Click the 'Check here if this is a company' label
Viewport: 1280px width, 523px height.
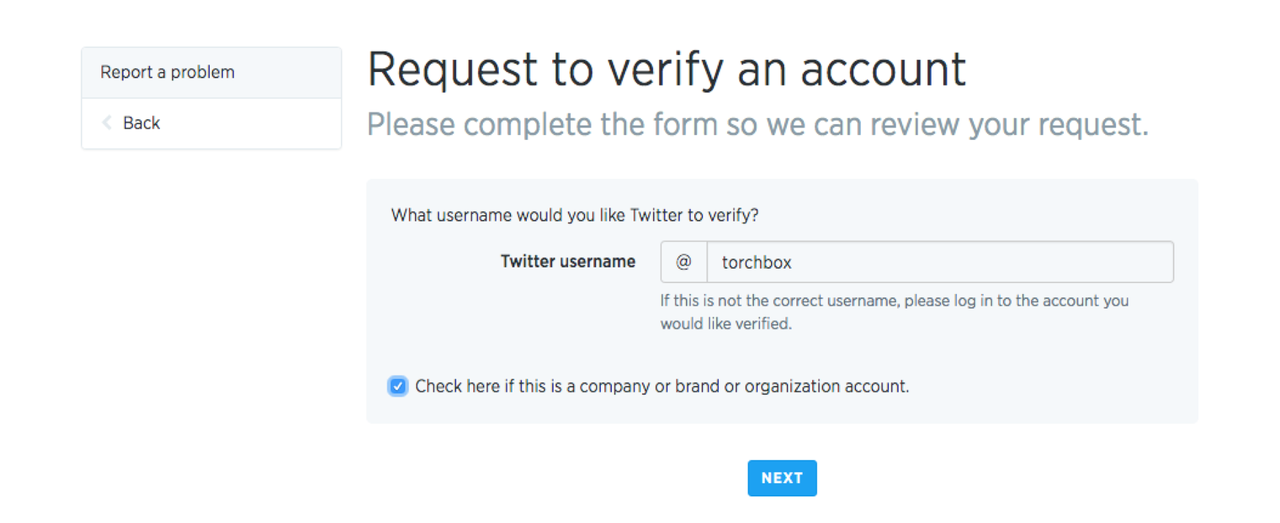661,386
